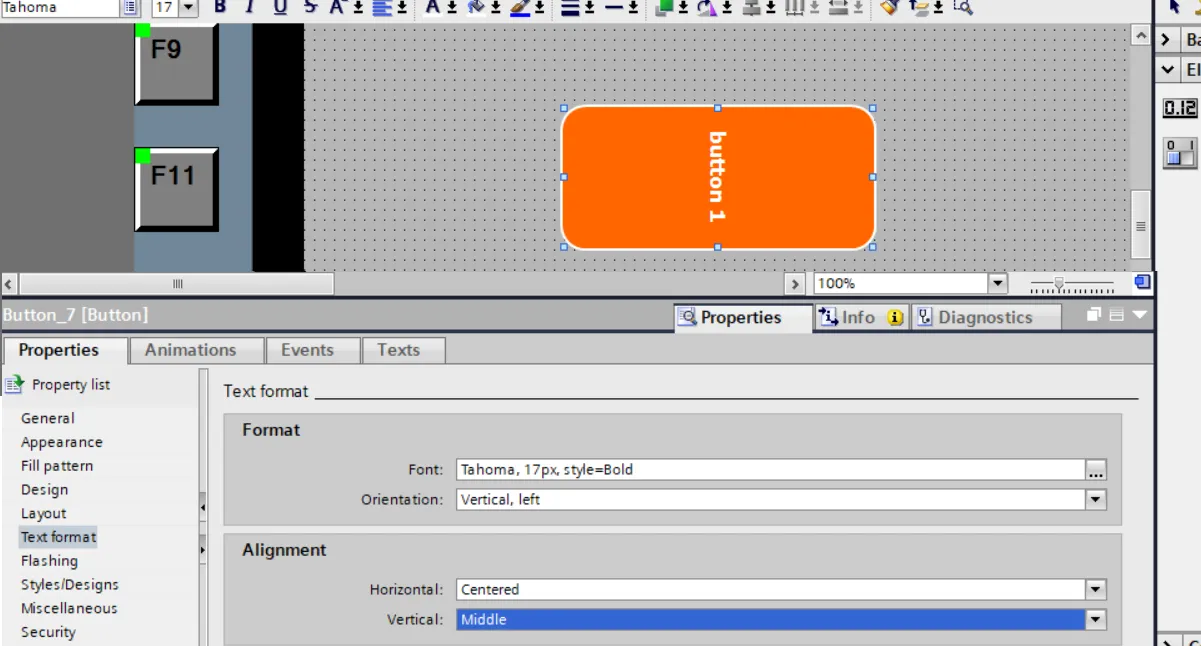
Task: Toggle italic text formatting in toolbar
Action: pos(250,7)
